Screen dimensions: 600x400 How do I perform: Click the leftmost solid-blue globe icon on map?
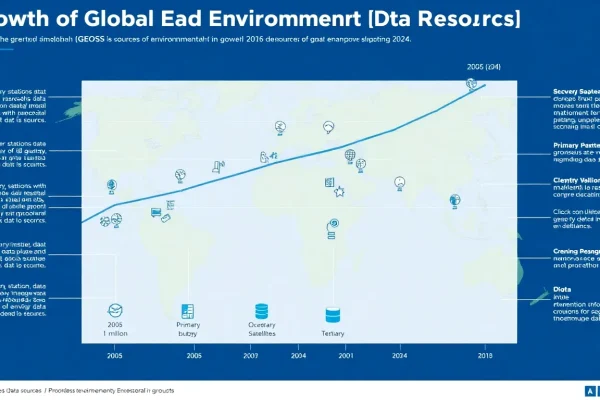point(111,186)
